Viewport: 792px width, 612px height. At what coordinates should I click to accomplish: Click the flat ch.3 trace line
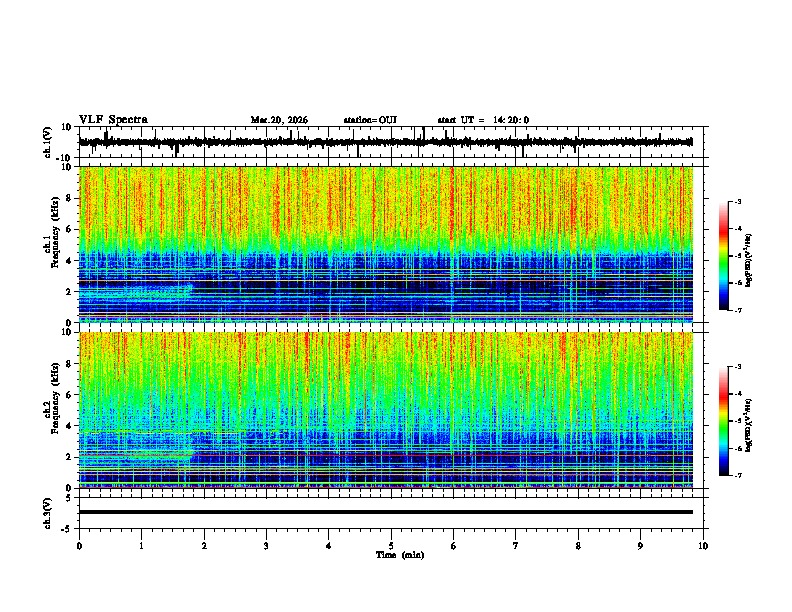[386, 512]
